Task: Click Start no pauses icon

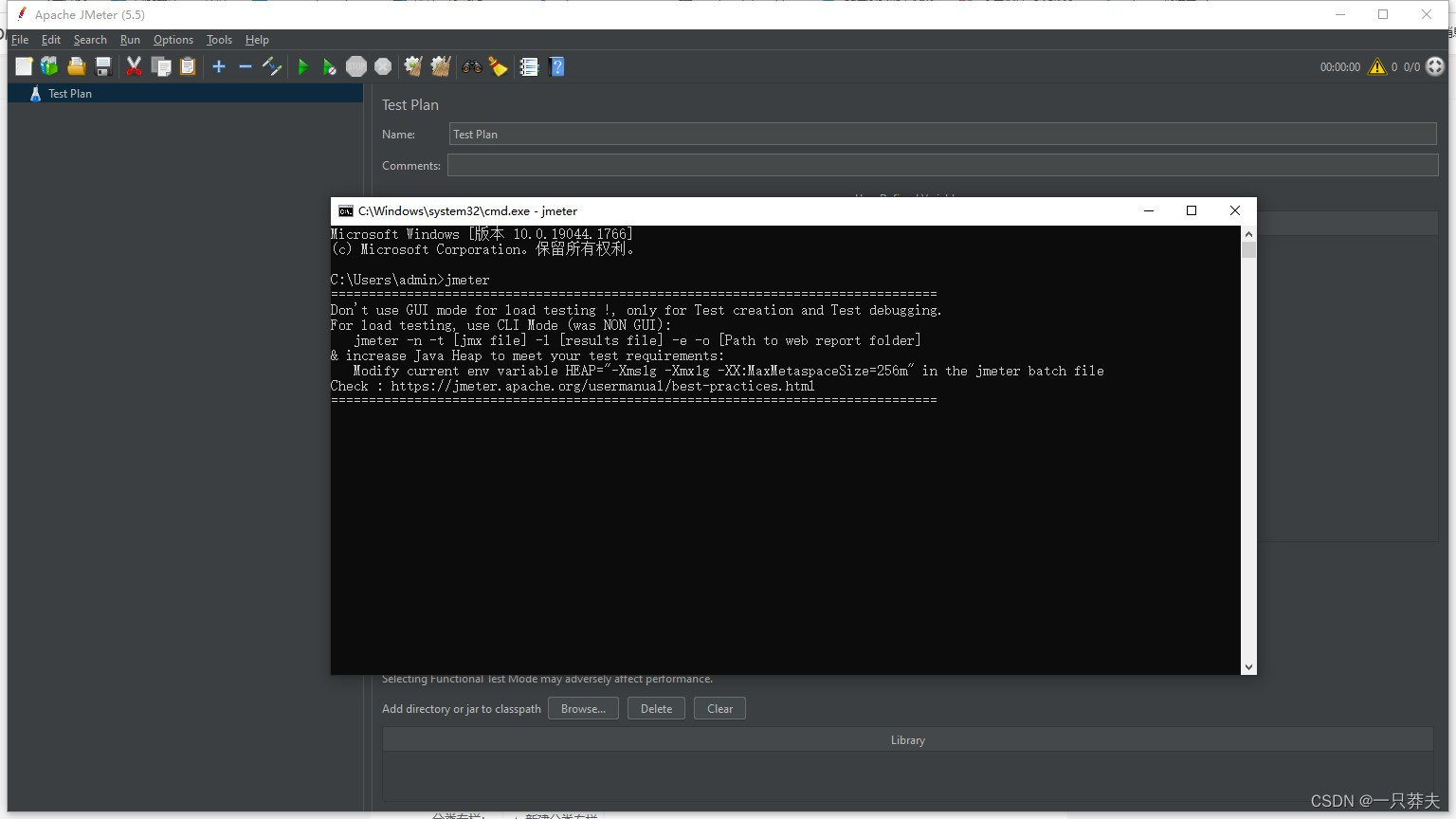Action: click(x=329, y=66)
